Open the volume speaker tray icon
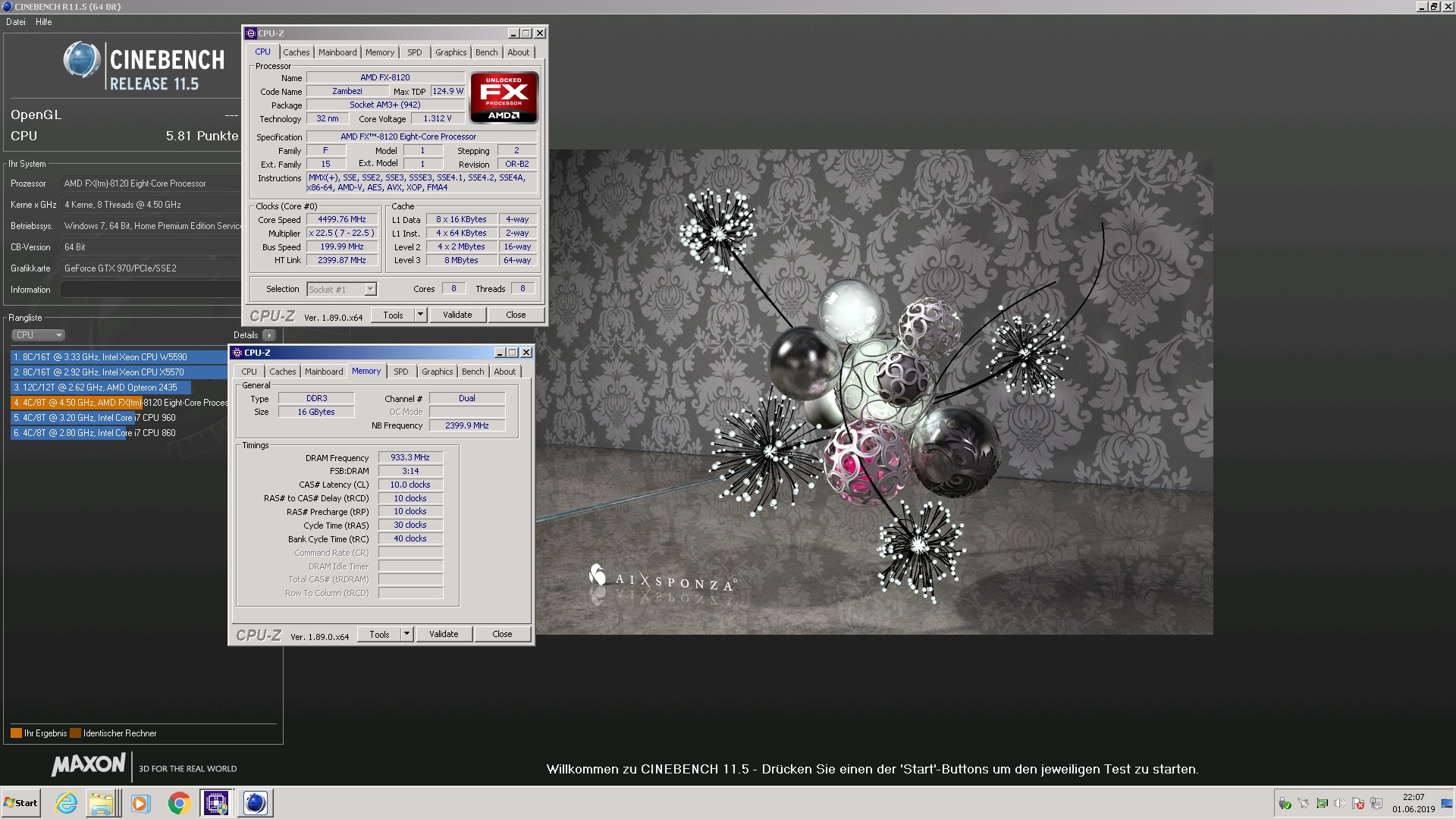 [1340, 804]
